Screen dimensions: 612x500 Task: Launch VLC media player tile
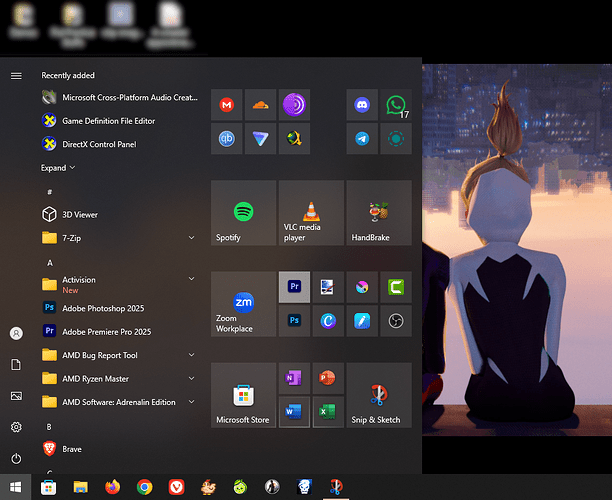[311, 213]
